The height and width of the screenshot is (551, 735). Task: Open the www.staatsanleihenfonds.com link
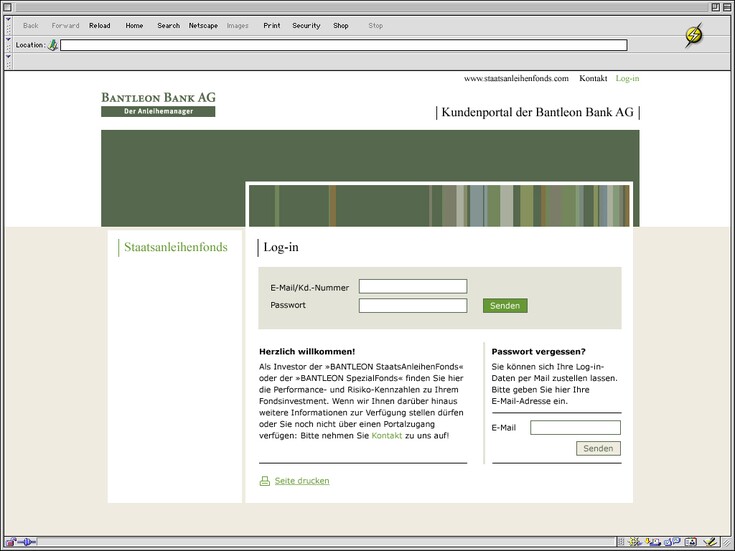click(516, 78)
